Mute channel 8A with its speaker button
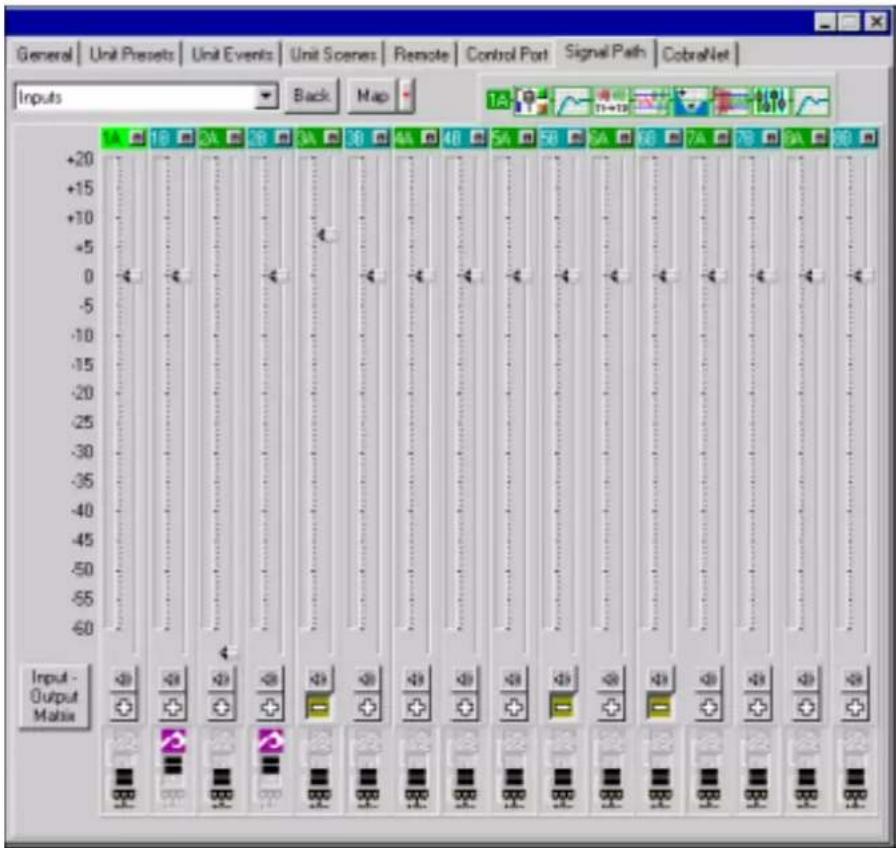Image resolution: width=896 pixels, height=848 pixels. (806, 679)
